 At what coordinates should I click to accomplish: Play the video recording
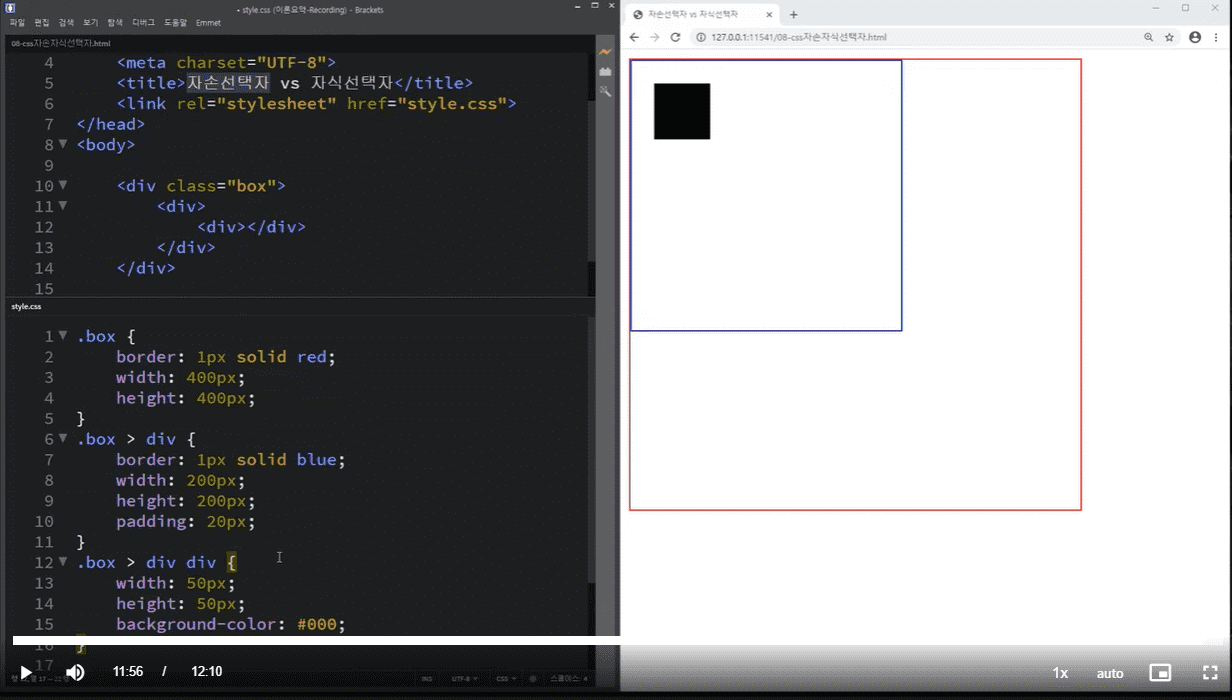tap(26, 672)
